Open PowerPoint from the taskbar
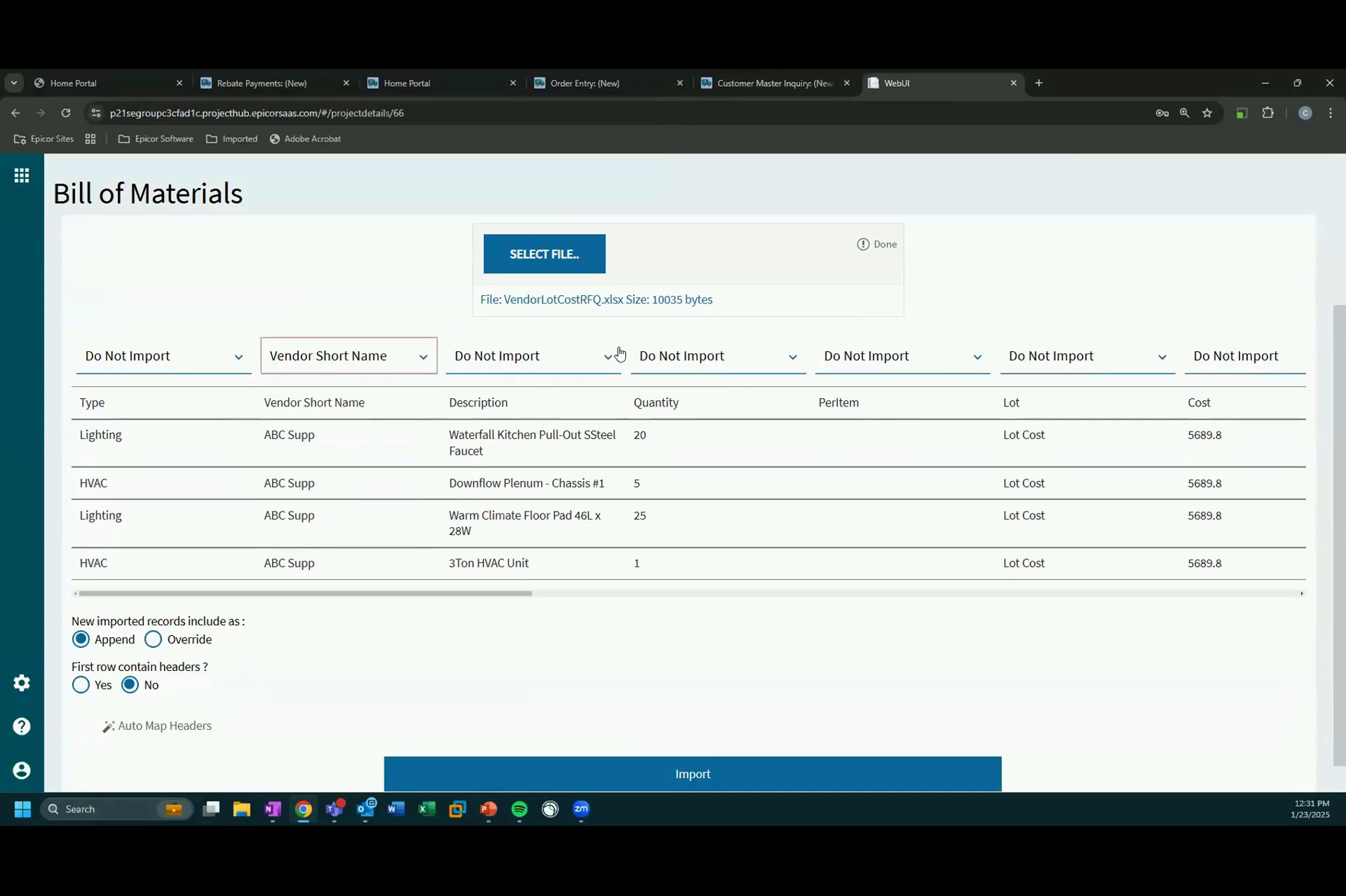Screen dimensions: 1346x896 point(489,809)
